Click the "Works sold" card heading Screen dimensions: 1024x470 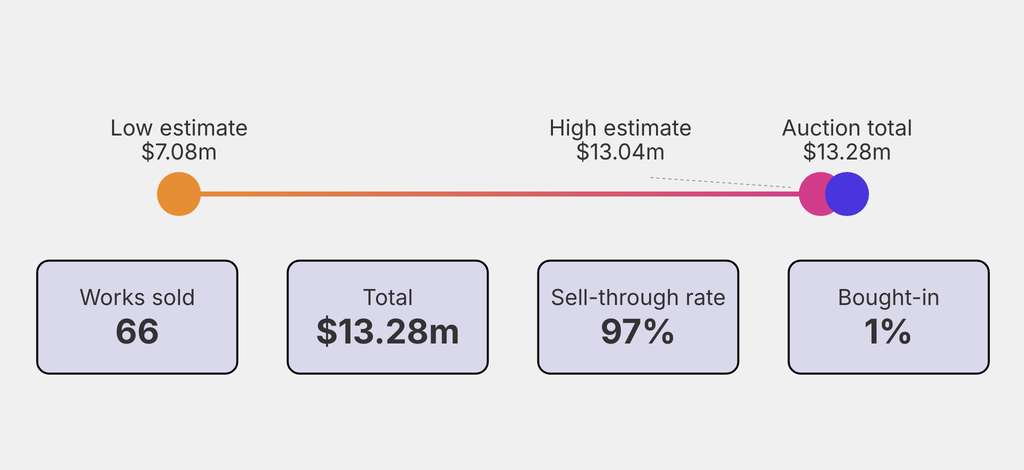pyautogui.click(x=137, y=297)
